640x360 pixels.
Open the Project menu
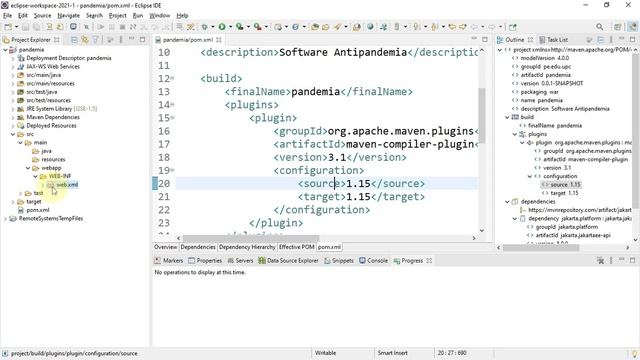118,16
